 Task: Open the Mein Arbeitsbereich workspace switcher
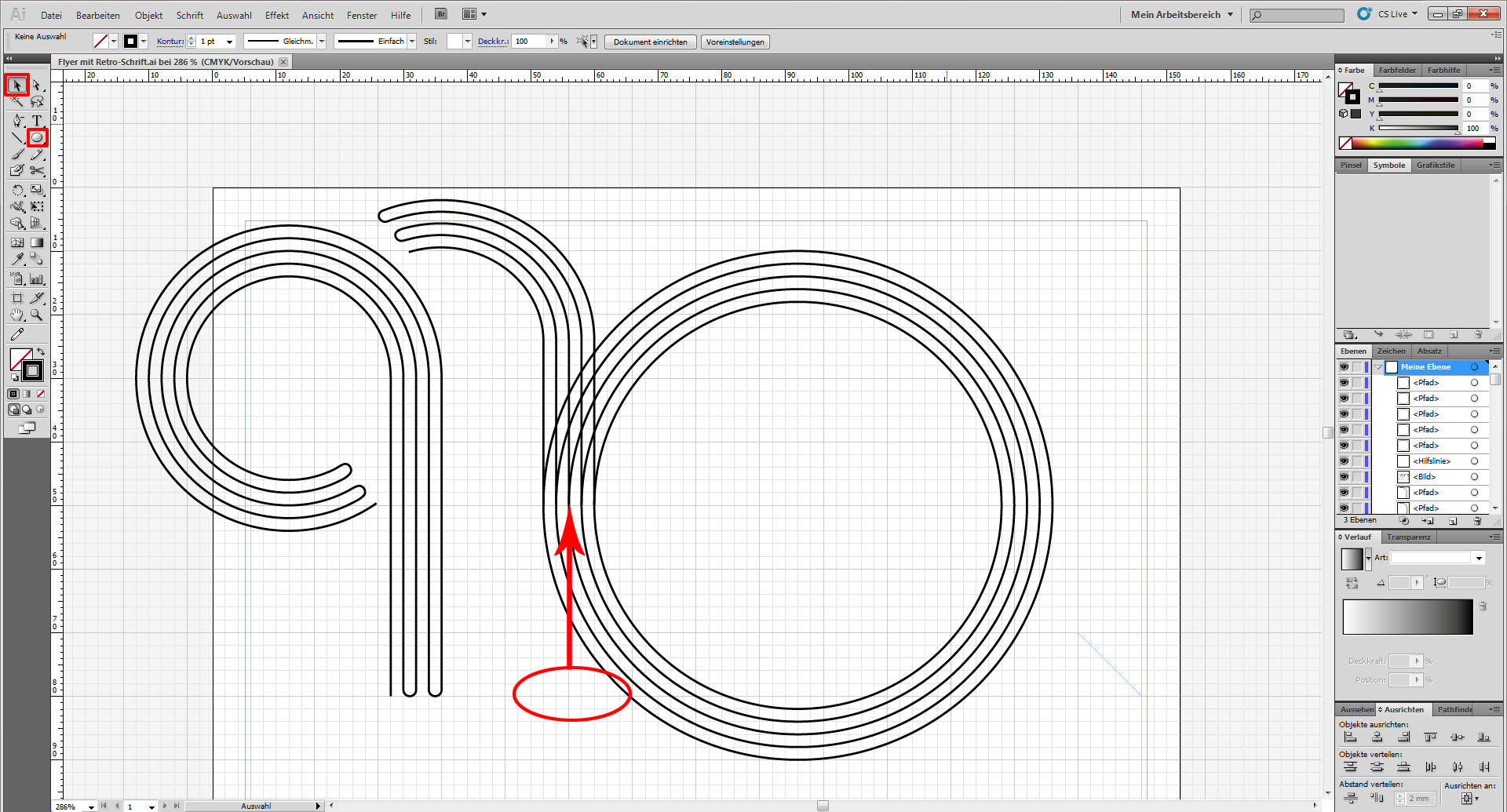[x=1181, y=14]
